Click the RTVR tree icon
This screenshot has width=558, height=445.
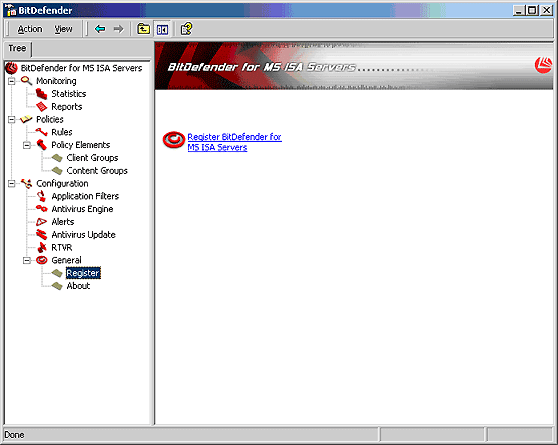42,247
